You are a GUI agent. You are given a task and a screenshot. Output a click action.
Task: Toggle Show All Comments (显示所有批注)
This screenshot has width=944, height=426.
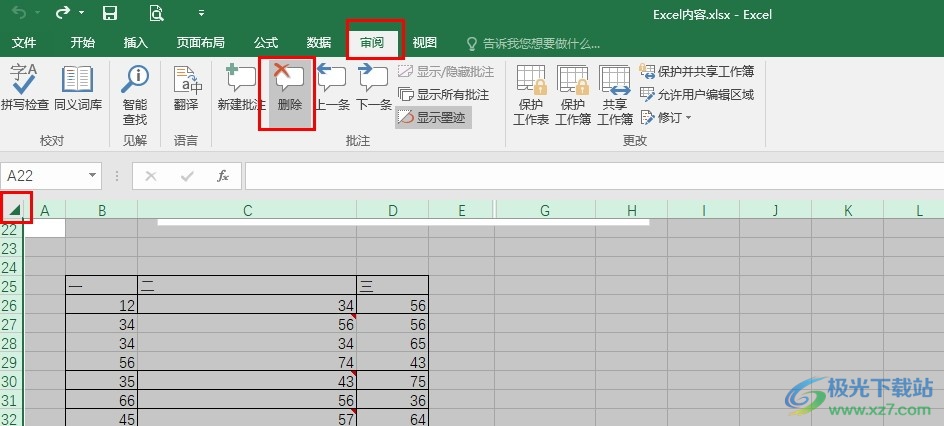(444, 95)
